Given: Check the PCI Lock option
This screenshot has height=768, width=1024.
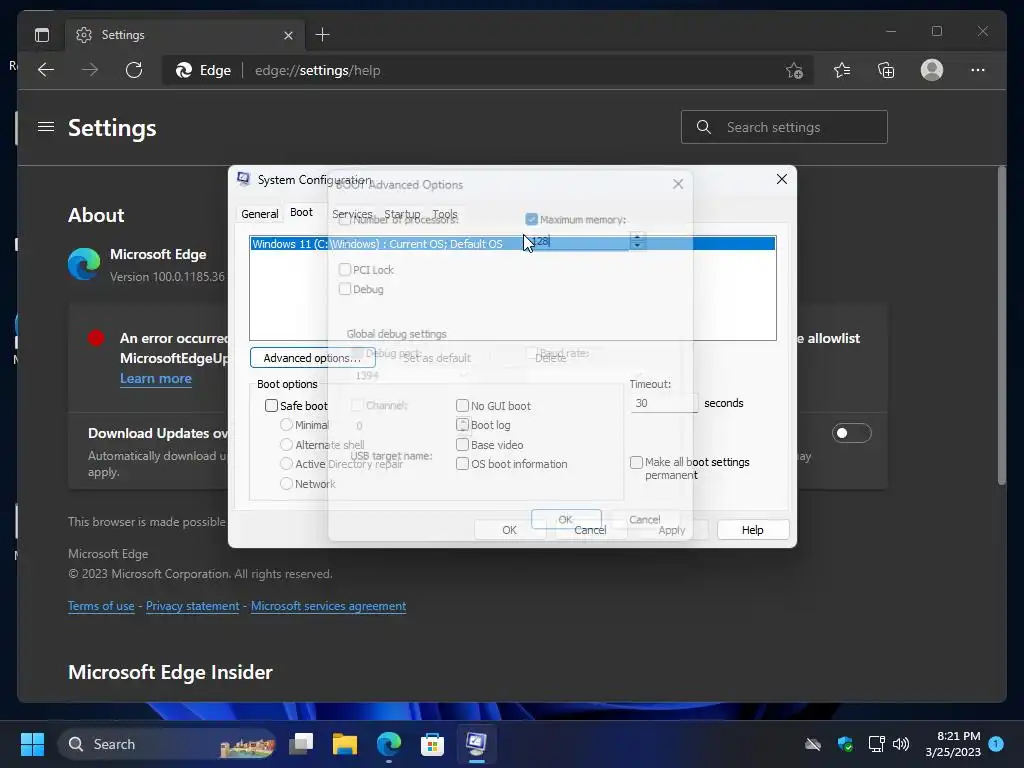Looking at the screenshot, I should [345, 270].
